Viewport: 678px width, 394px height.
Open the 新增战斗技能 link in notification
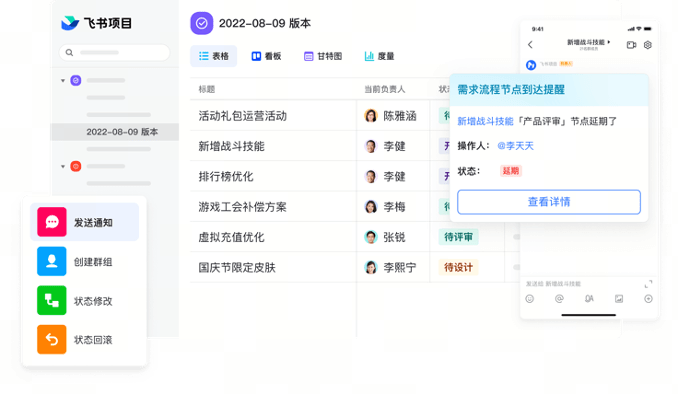point(485,122)
